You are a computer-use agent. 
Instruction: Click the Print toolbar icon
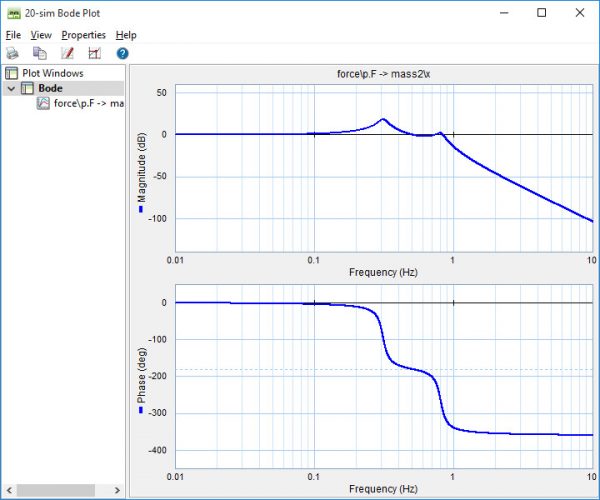[x=12, y=53]
